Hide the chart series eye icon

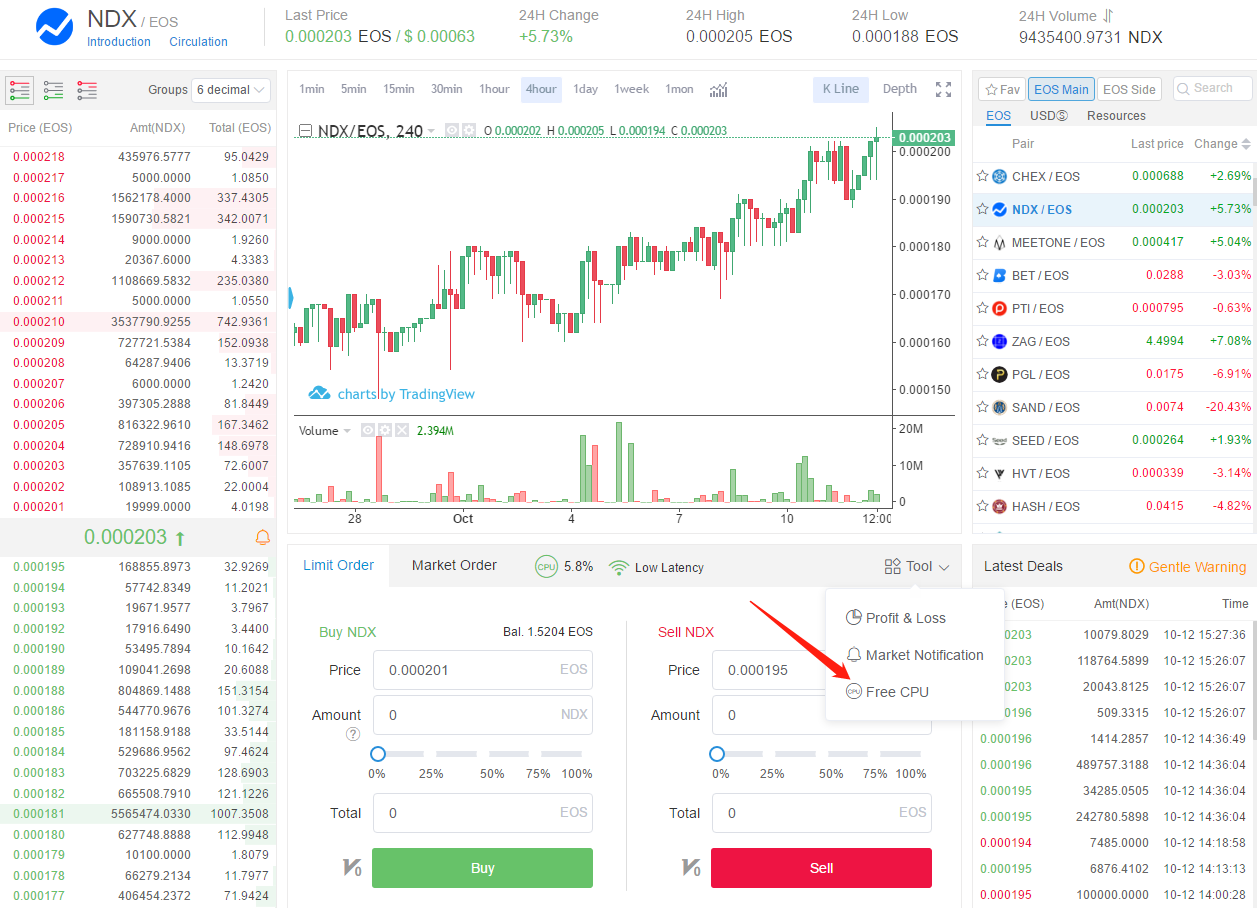coord(452,130)
